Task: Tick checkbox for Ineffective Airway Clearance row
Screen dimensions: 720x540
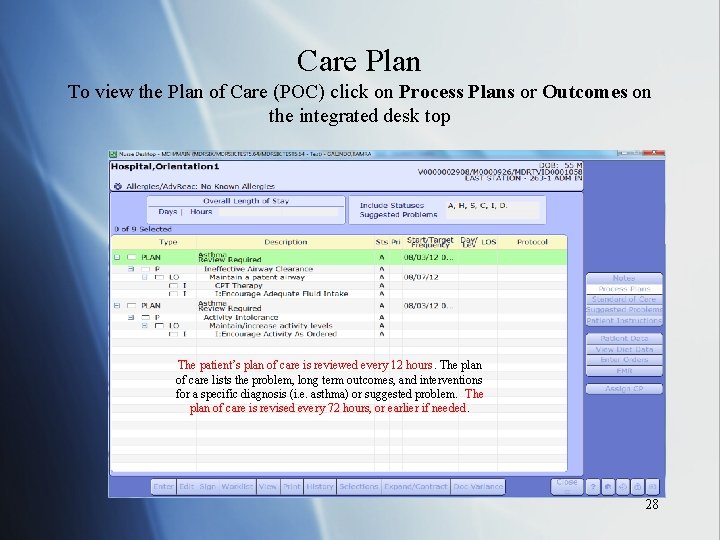Action: tap(145, 269)
